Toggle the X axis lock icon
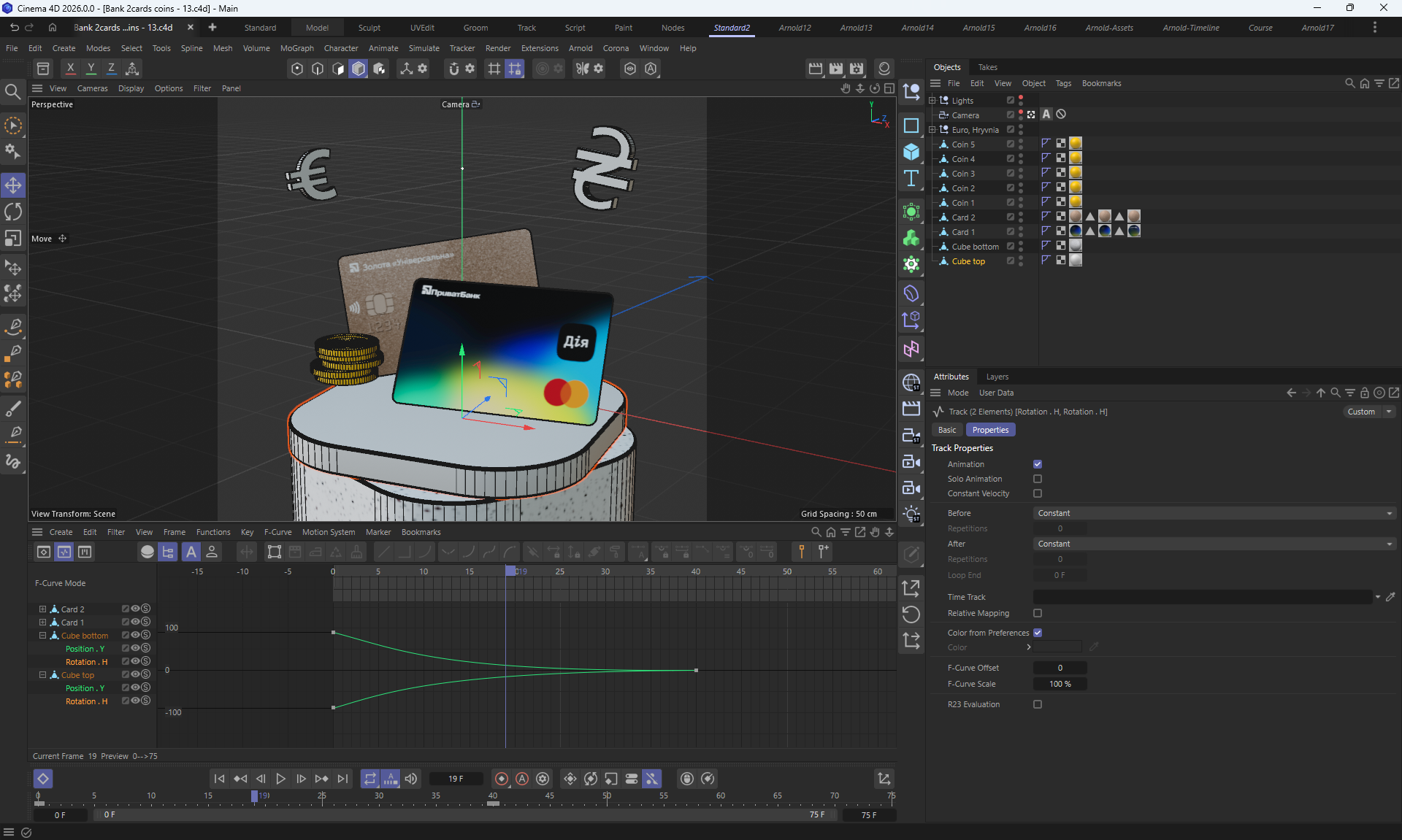This screenshot has width=1402, height=840. [70, 69]
